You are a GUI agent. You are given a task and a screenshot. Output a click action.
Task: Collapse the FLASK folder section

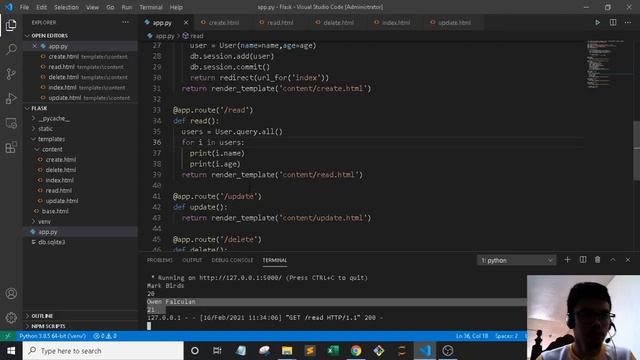pos(39,108)
